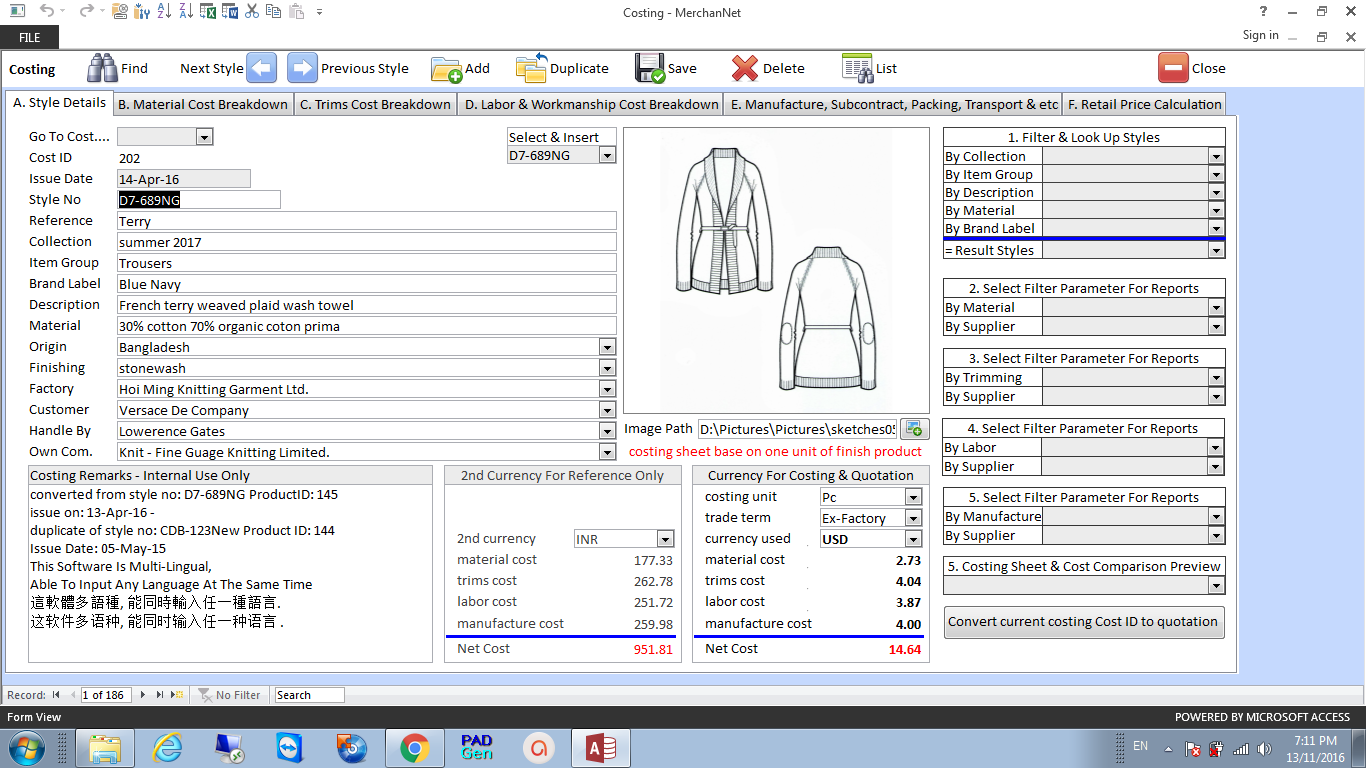This screenshot has height=768, width=1366.
Task: Switch to F. Retail Price Calculation tab
Action: click(x=1144, y=104)
